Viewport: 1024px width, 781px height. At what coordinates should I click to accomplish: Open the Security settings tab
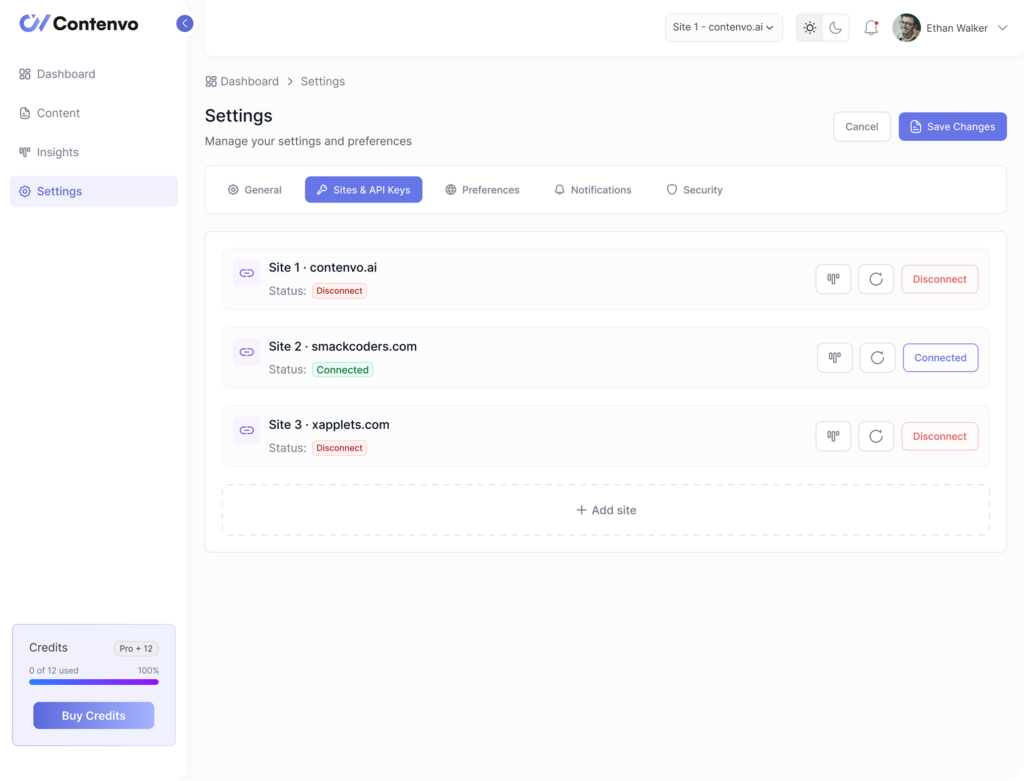pos(694,189)
